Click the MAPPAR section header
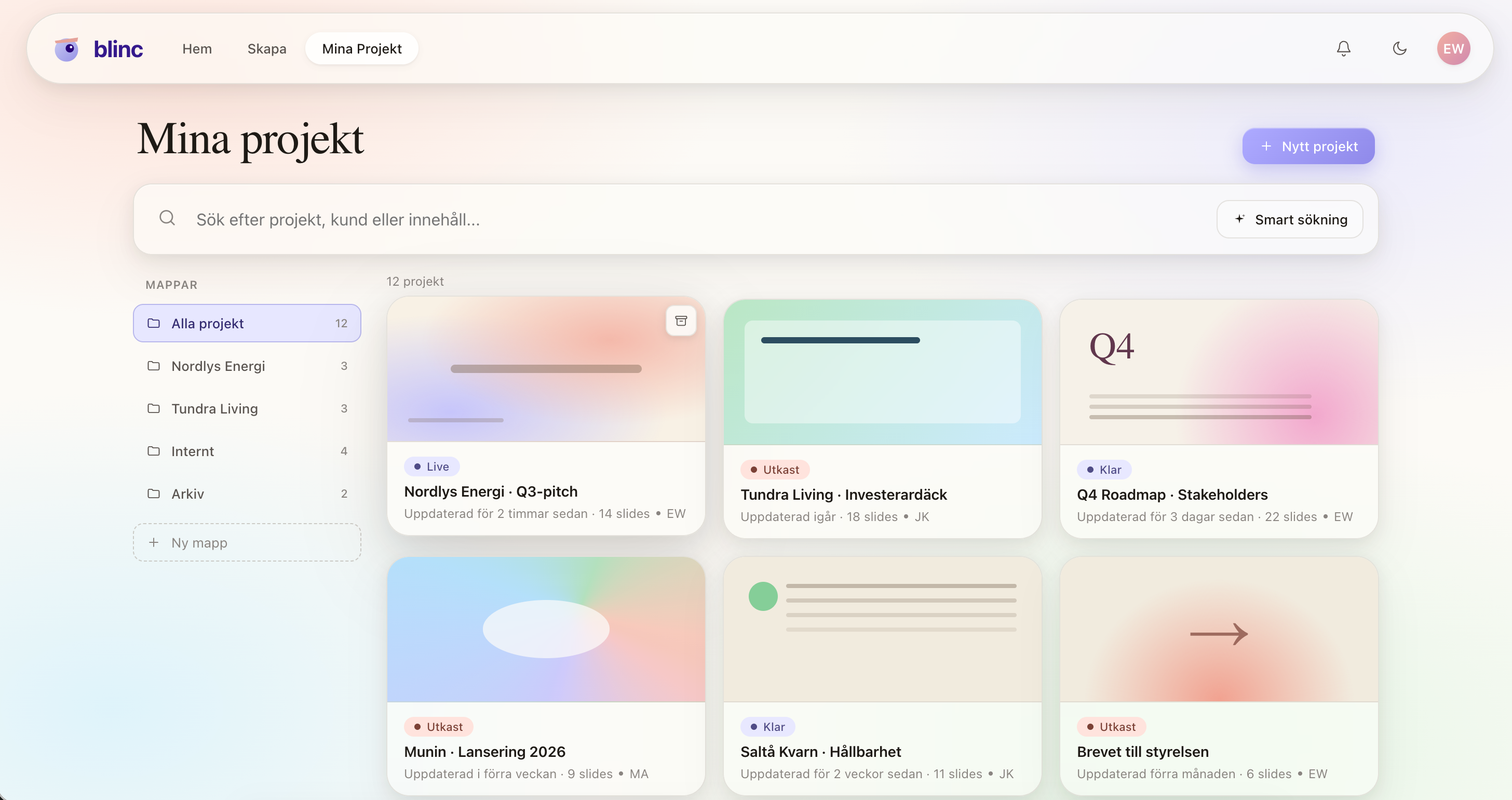The height and width of the screenshot is (800, 1512). click(171, 285)
